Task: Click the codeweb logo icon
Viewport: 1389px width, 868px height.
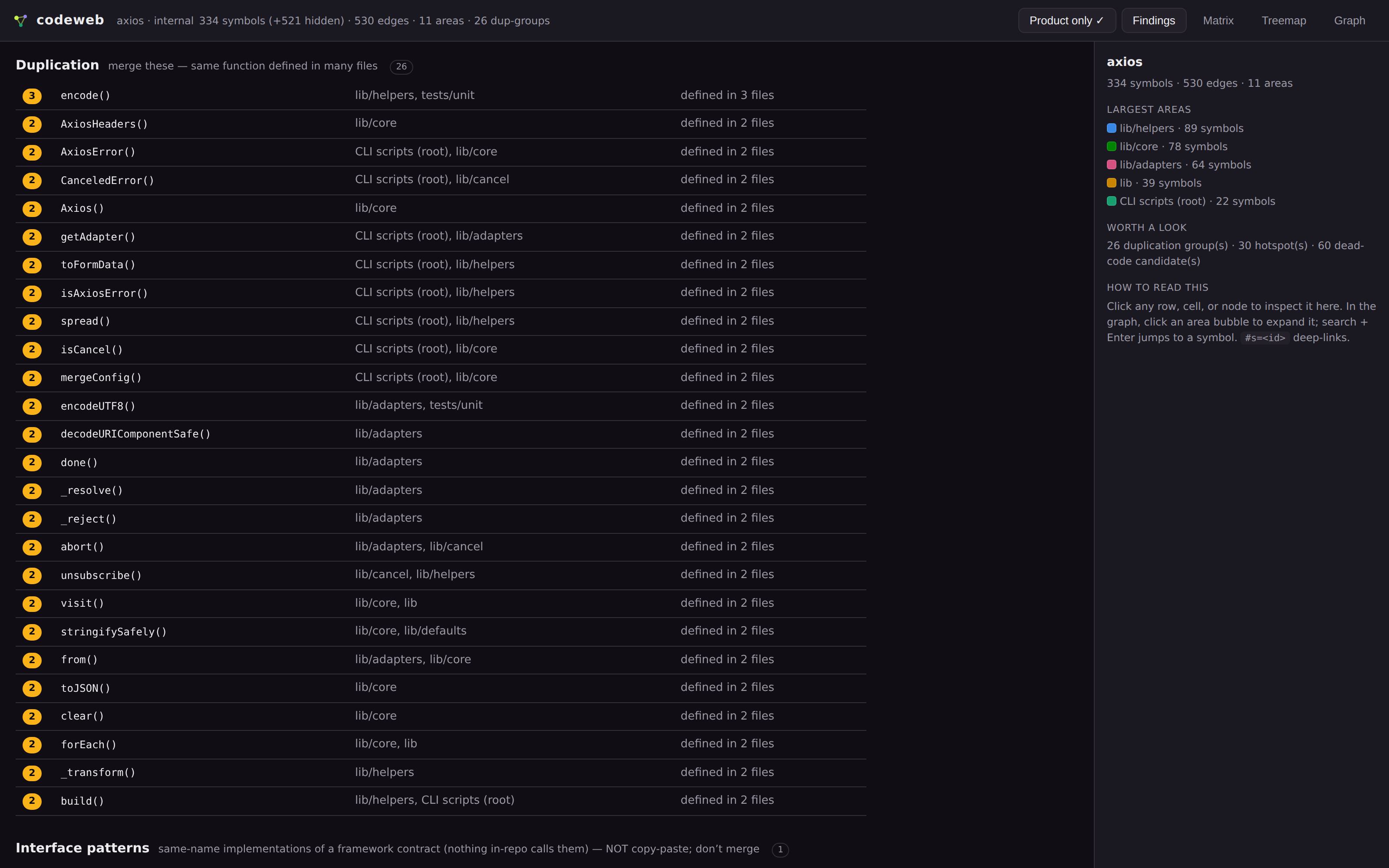Action: (21, 21)
